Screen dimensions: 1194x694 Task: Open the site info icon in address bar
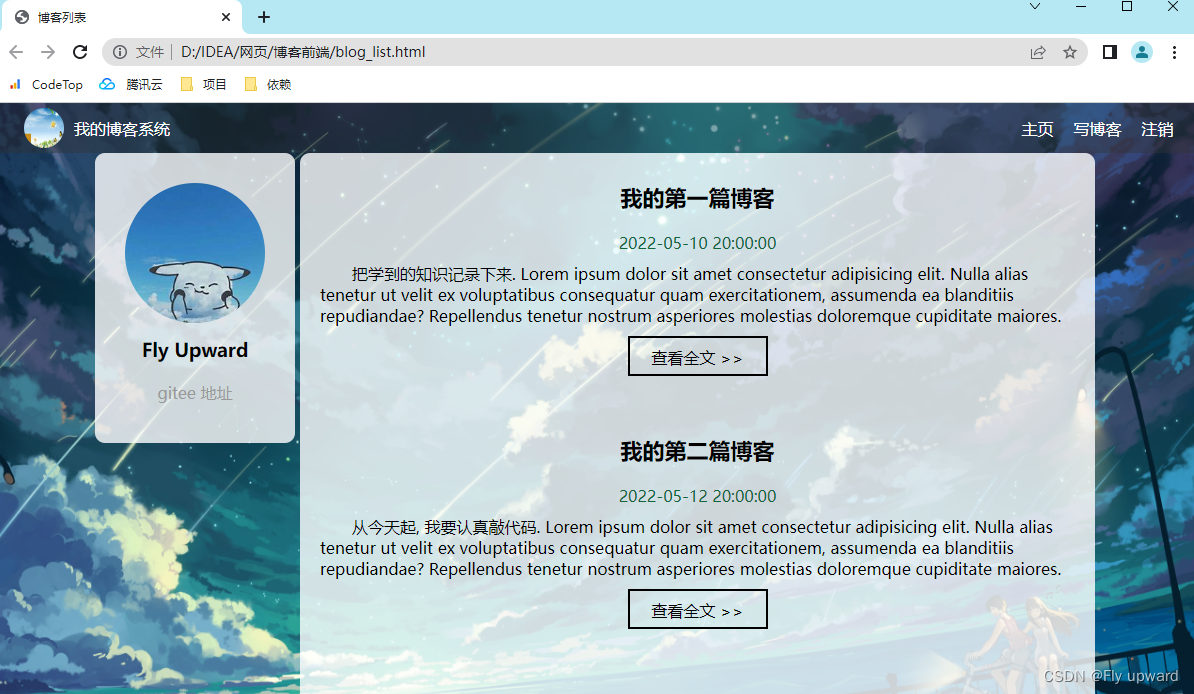coord(120,52)
